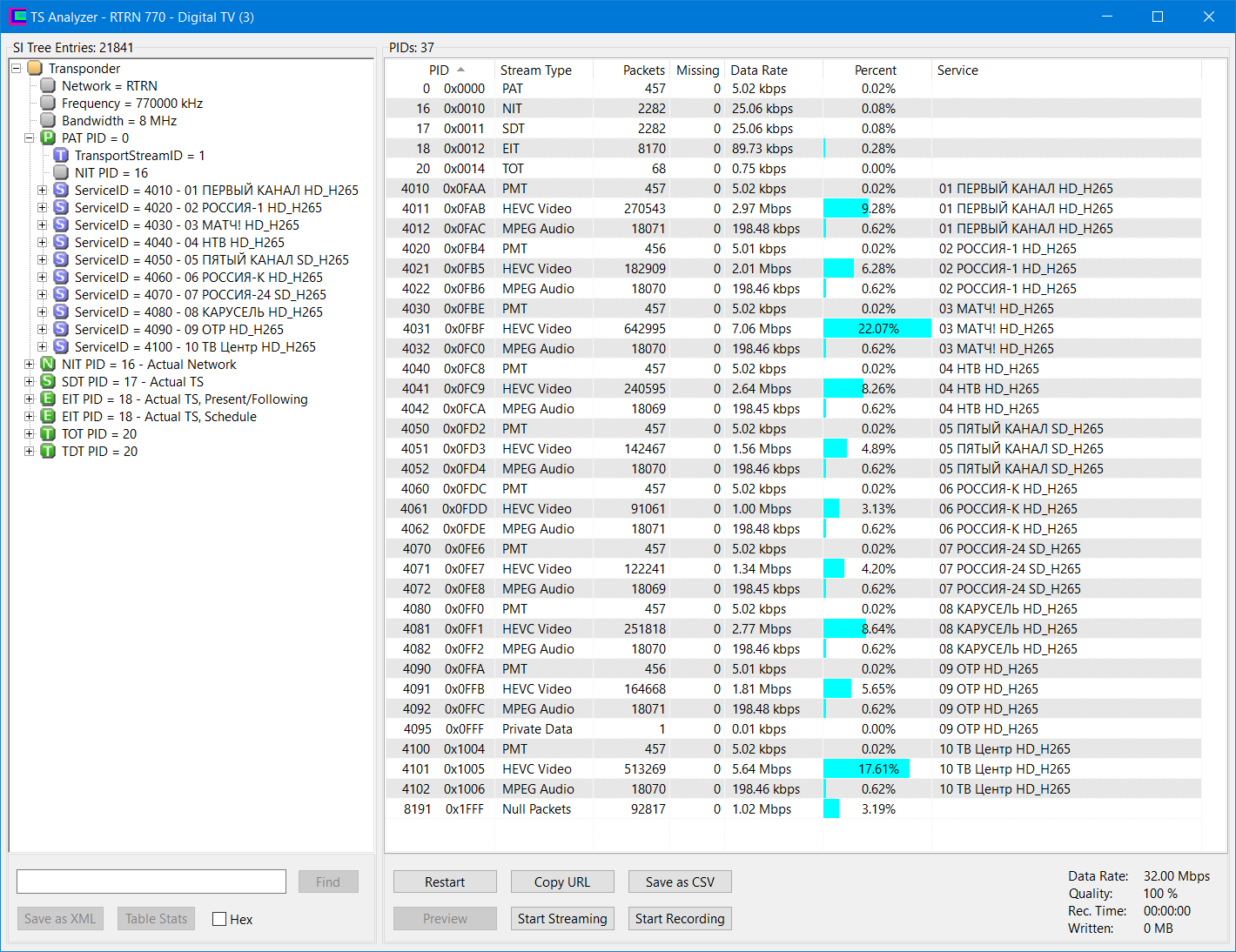Click the ServiceID 4010 service icon
1236x952 pixels.
pos(61,191)
